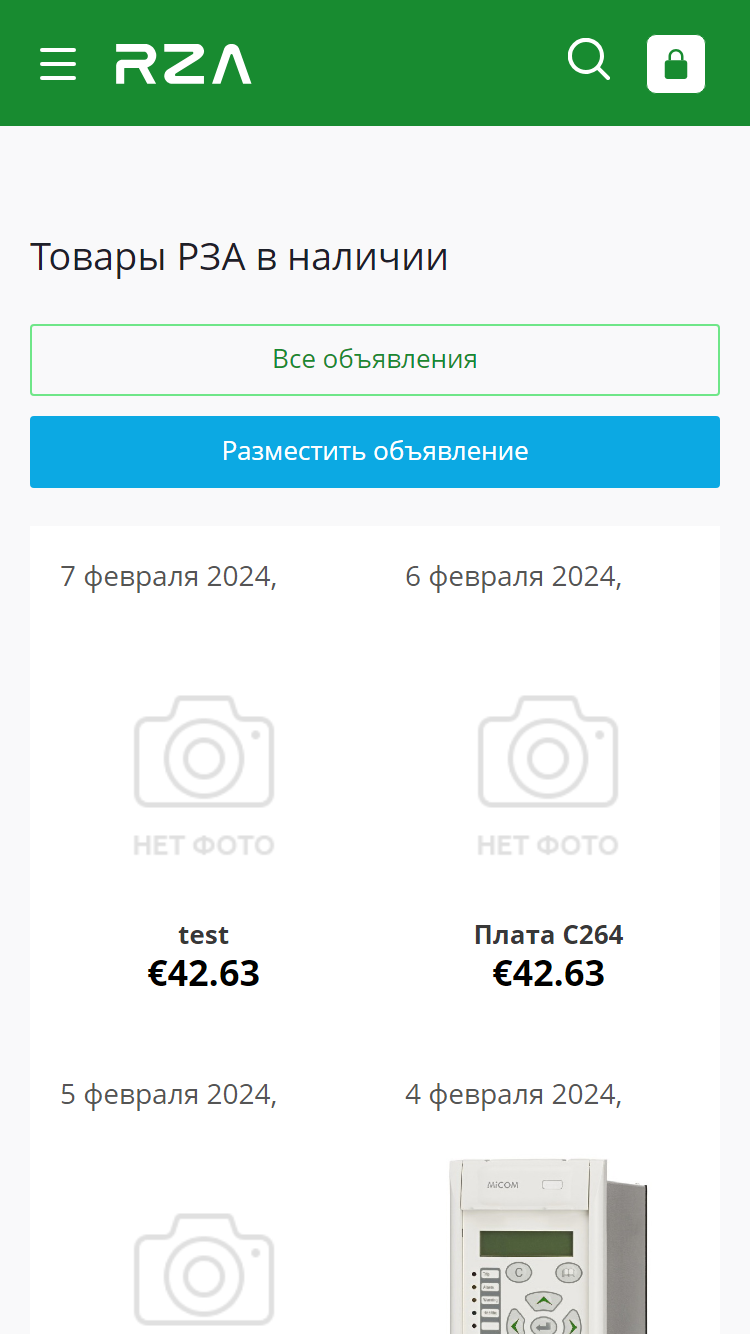
Task: Open the search magnifier icon
Action: pyautogui.click(x=589, y=60)
